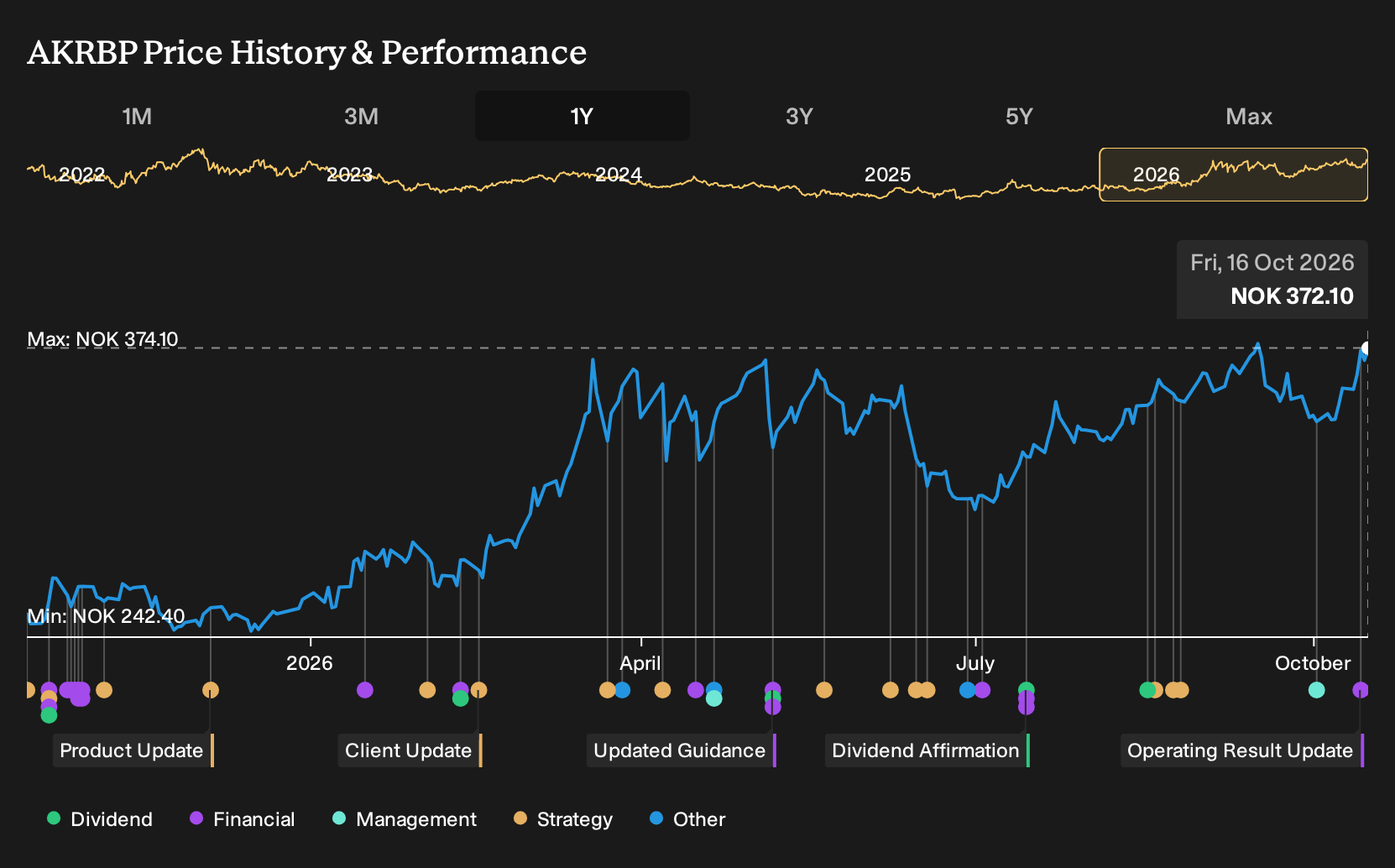Select the 1M time range tab

point(137,116)
